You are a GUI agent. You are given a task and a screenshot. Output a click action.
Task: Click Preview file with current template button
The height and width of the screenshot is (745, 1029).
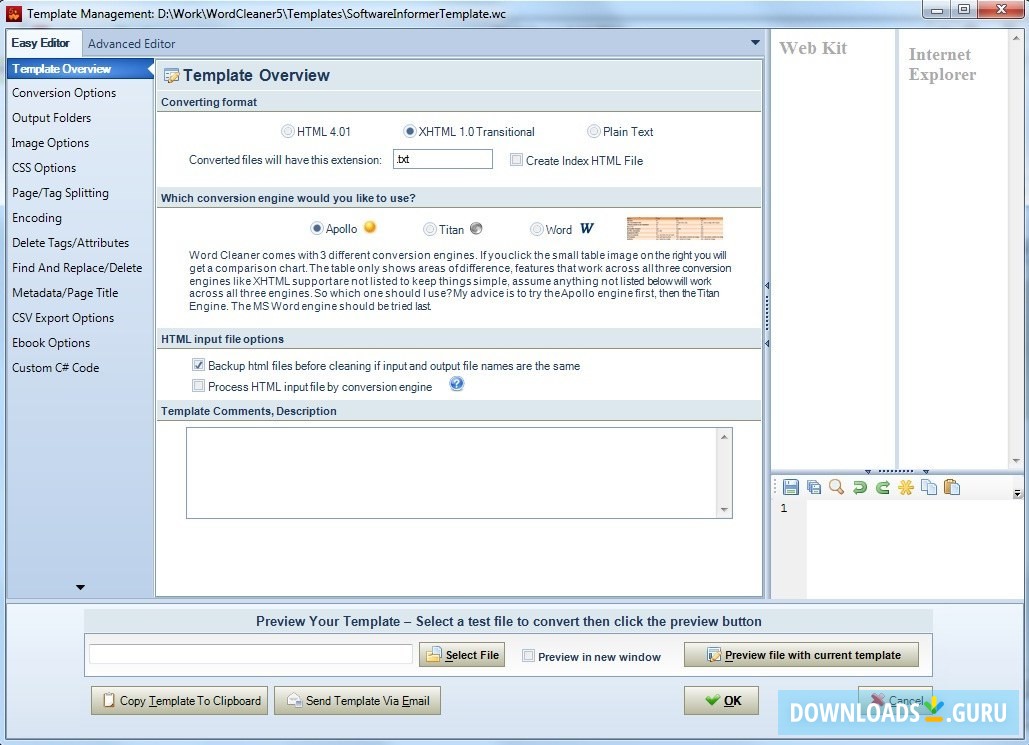coord(801,654)
